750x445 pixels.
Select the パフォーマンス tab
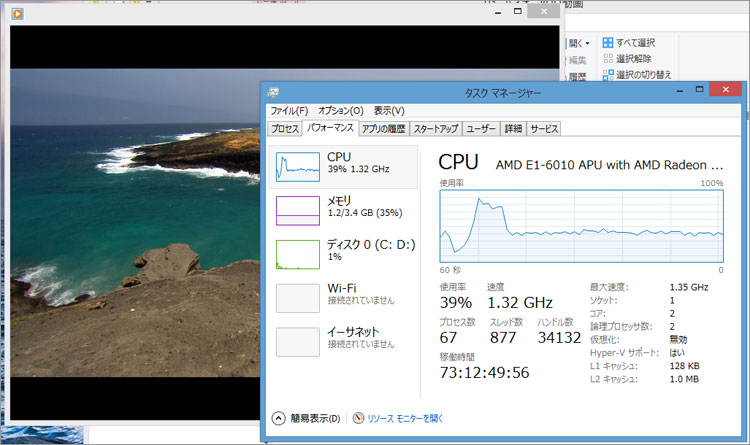point(330,128)
